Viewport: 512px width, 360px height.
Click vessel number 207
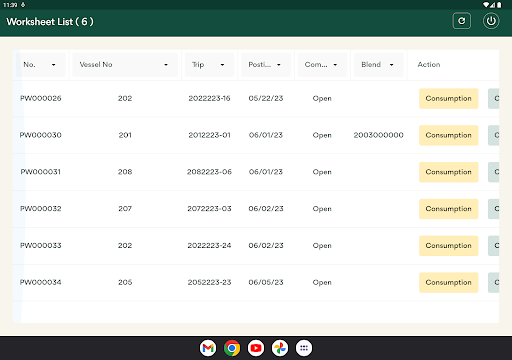[125, 209]
